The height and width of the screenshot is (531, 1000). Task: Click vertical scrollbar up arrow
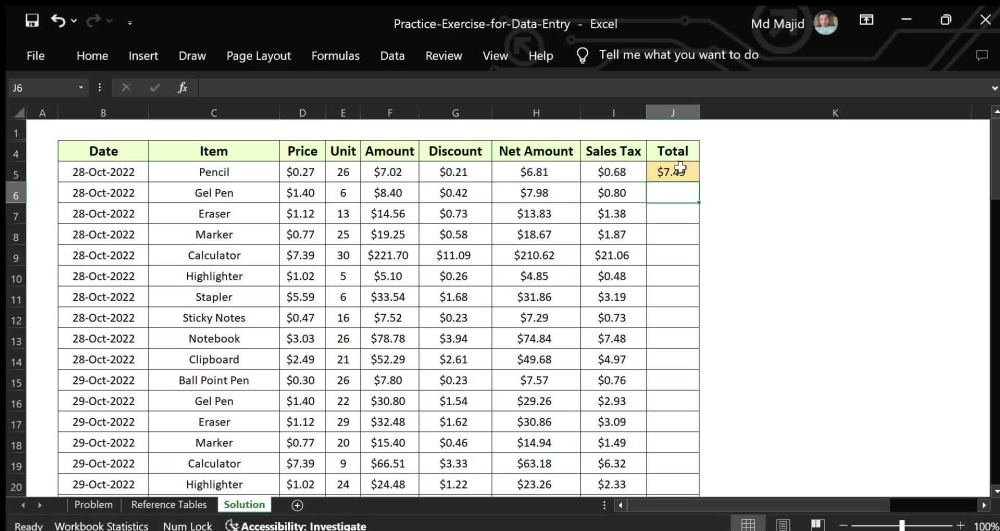click(x=996, y=112)
